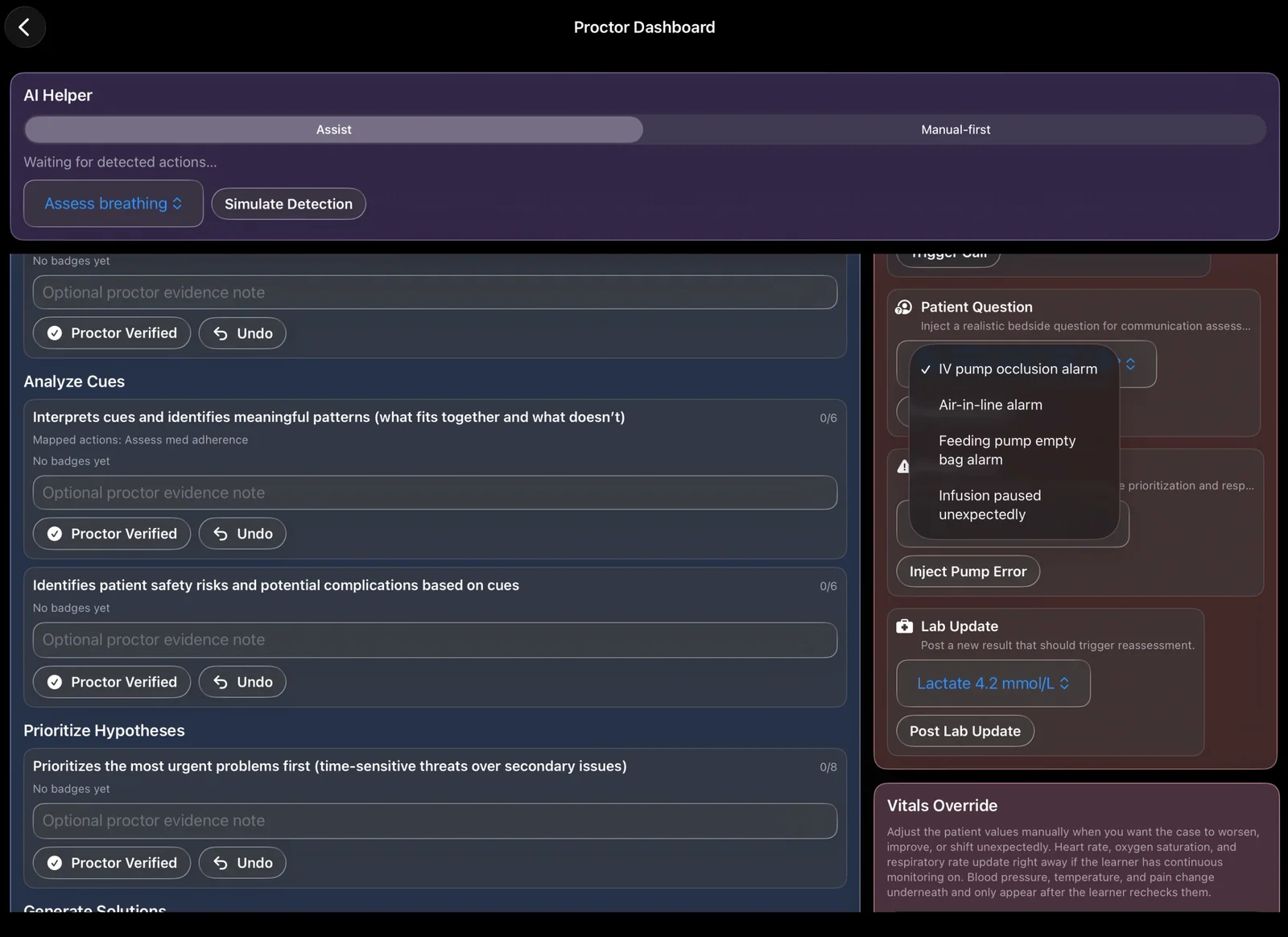Click the Inject Pump Error button

point(968,572)
